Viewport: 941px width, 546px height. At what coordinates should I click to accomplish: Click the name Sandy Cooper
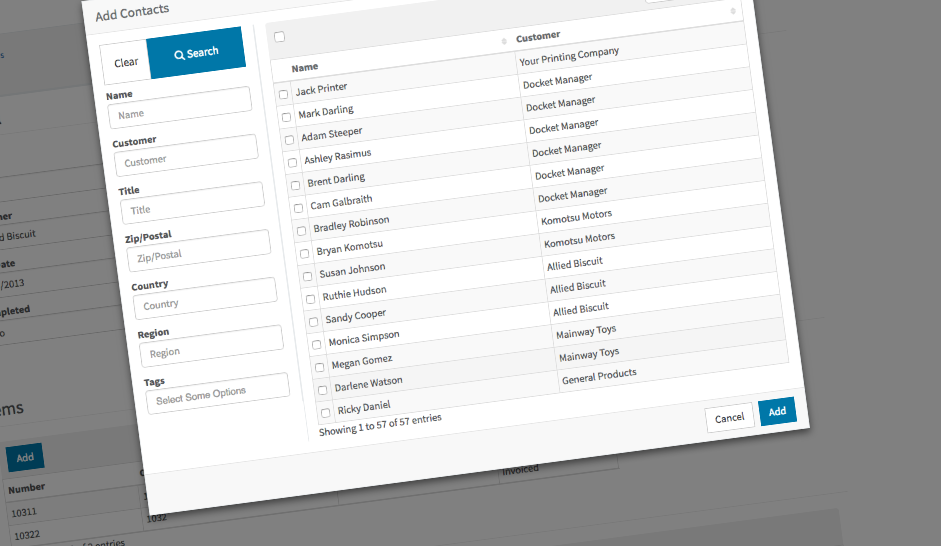[356, 316]
